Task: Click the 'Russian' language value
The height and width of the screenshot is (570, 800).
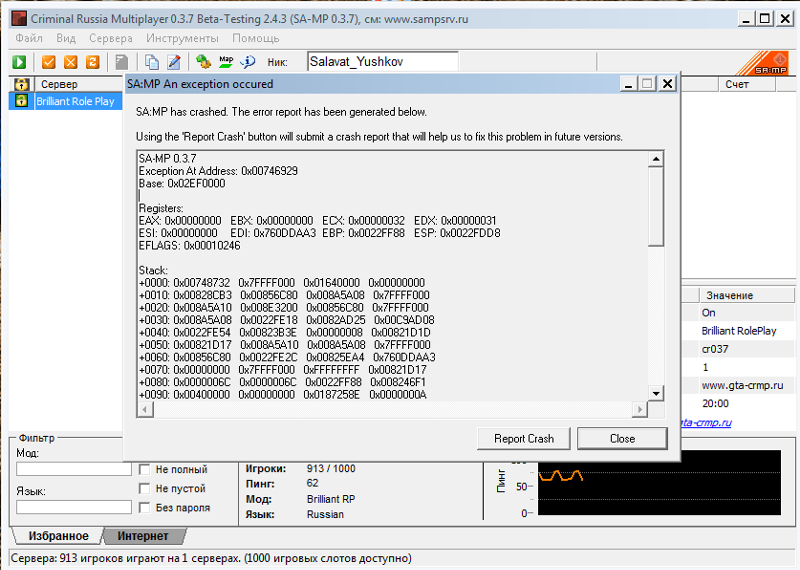Action: pos(326,514)
